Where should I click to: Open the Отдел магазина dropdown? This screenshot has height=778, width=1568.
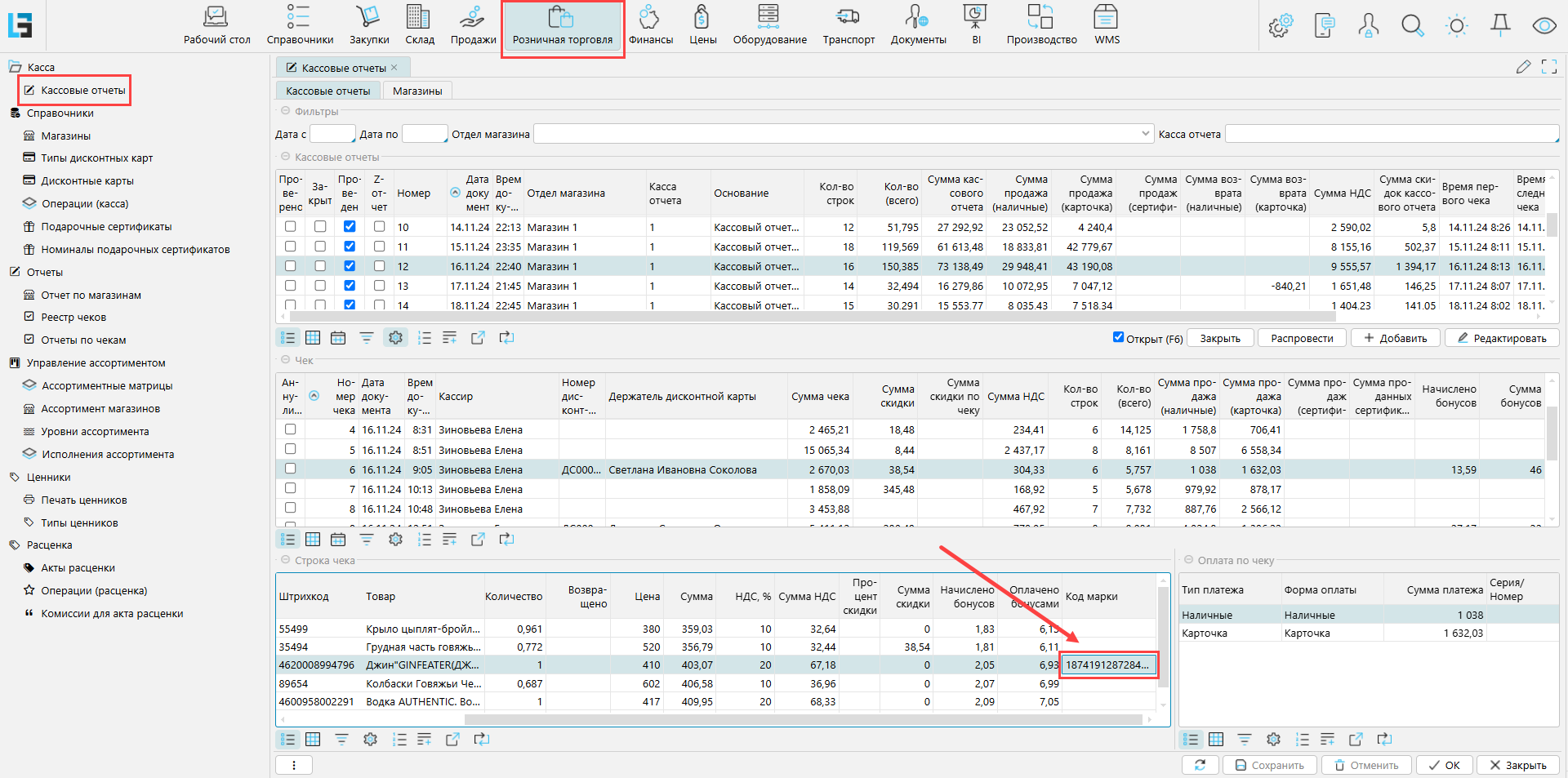(1144, 134)
